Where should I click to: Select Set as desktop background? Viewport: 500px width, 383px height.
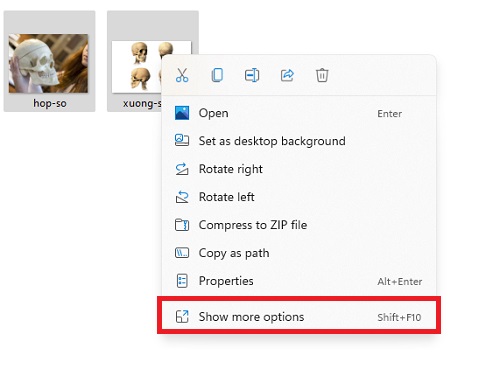coord(299,141)
